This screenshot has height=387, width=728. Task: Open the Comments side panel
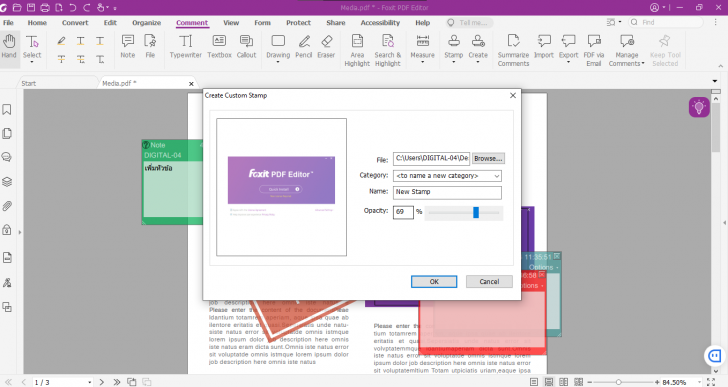pyautogui.click(x=7, y=157)
